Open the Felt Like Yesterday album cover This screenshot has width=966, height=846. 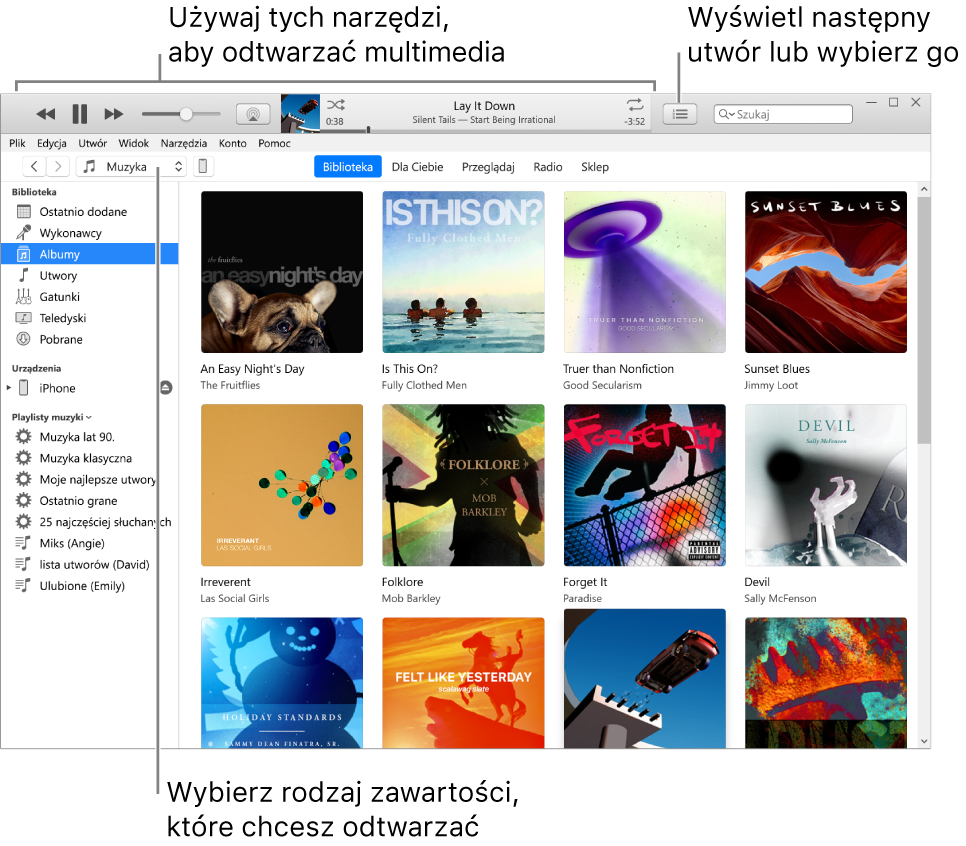(x=463, y=683)
